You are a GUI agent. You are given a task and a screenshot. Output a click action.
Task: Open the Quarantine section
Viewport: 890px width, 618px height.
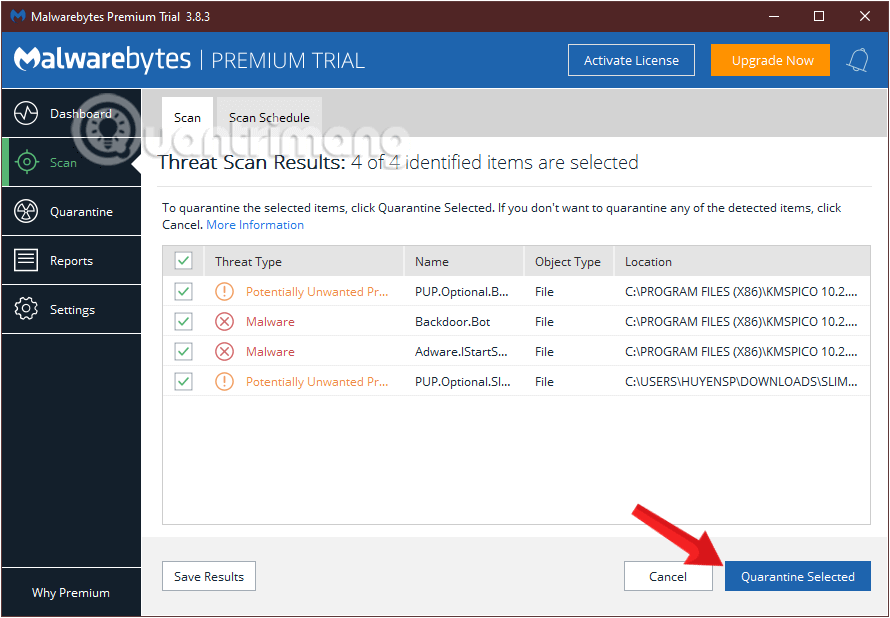coord(72,212)
